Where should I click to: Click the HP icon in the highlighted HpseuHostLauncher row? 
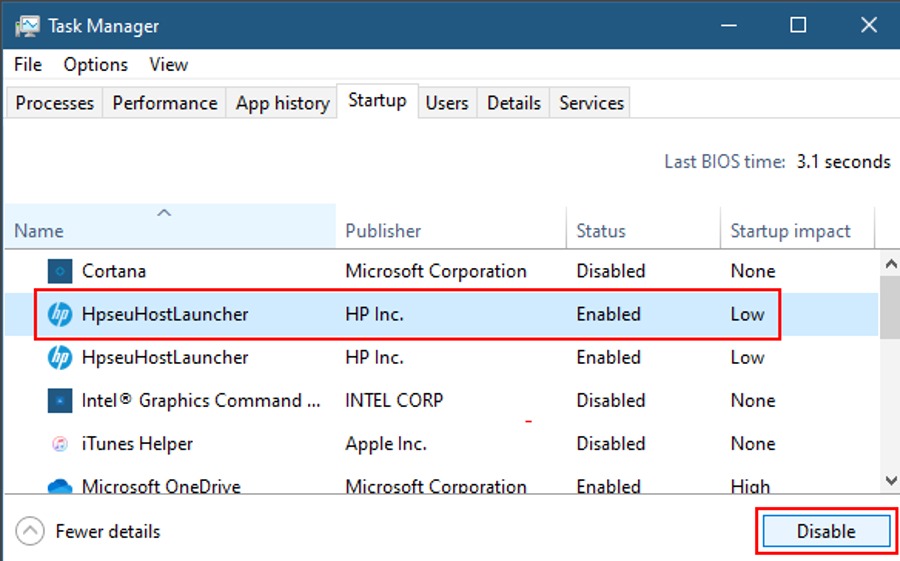(x=60, y=314)
